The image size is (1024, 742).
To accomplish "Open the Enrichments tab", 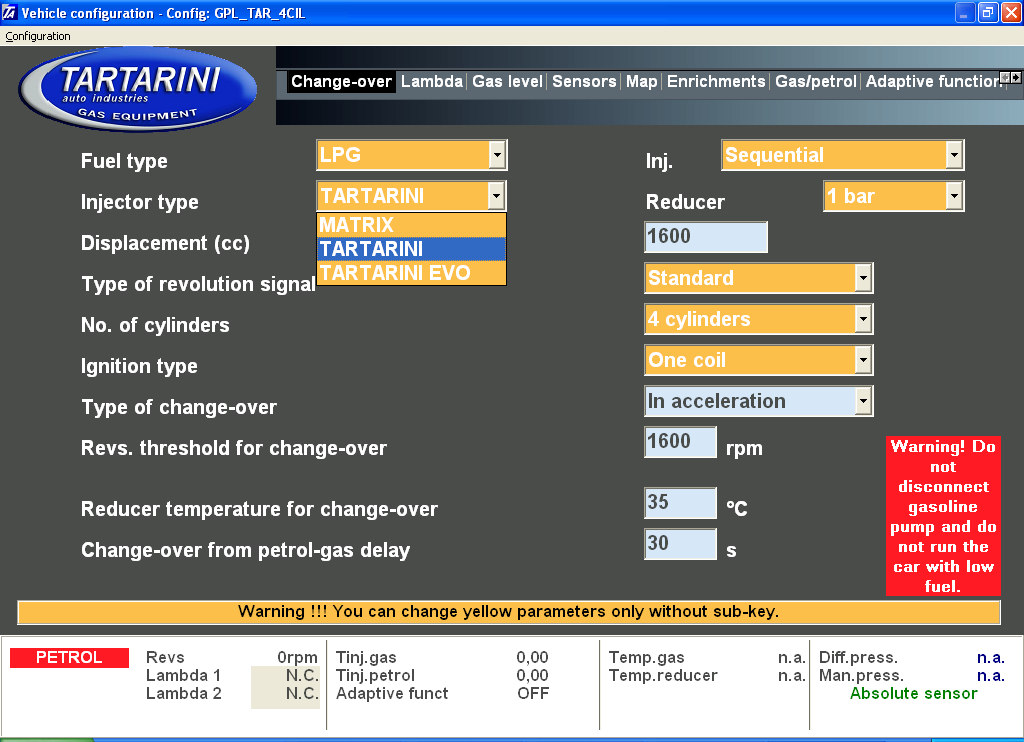I will [716, 82].
